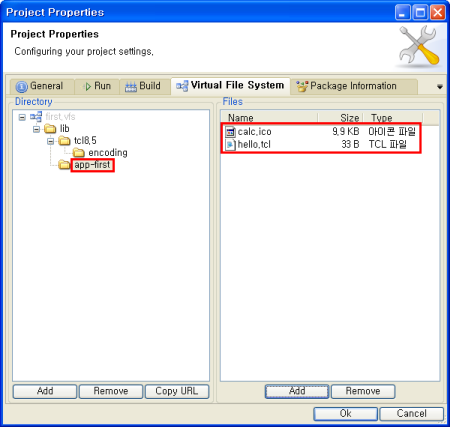Dismiss the dialog with Cancel
Image resolution: width=450 pixels, height=427 pixels.
pyautogui.click(x=412, y=414)
